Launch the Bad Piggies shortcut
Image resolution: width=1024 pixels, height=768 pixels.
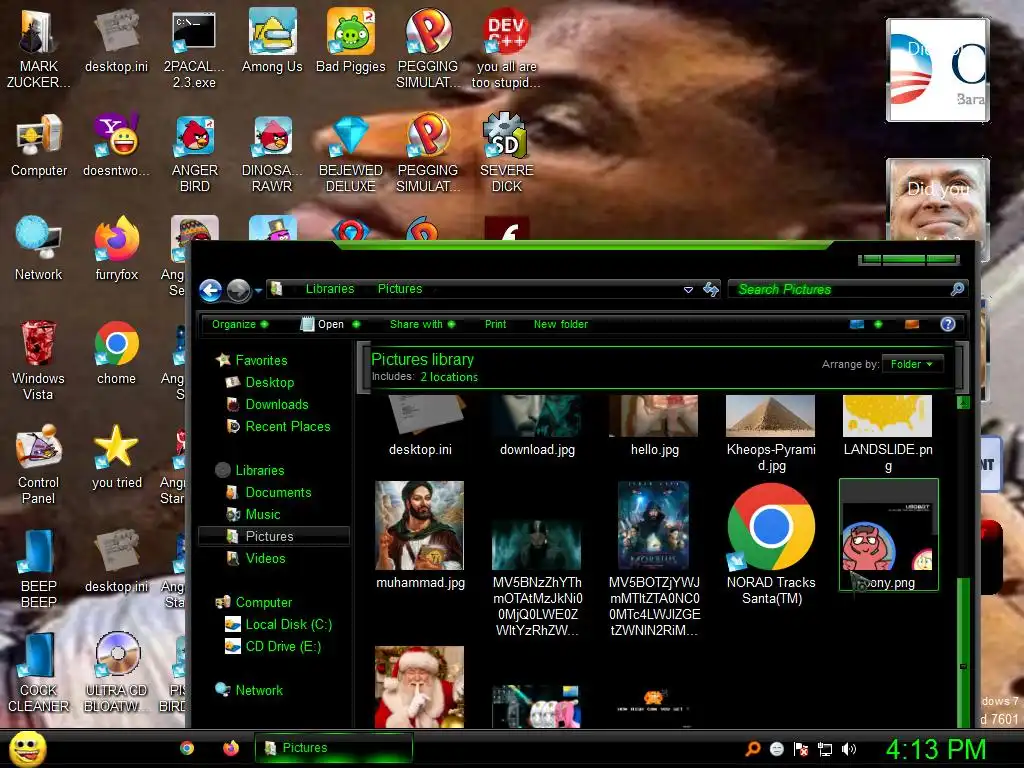351,41
